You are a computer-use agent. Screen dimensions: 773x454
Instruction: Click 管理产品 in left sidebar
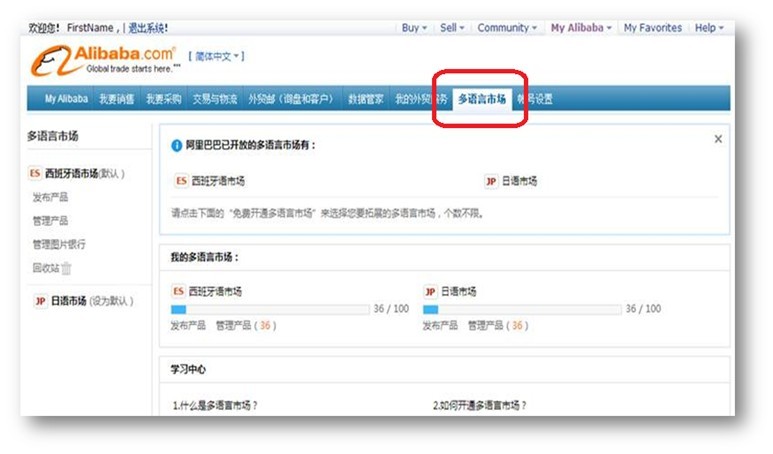pyautogui.click(x=50, y=221)
